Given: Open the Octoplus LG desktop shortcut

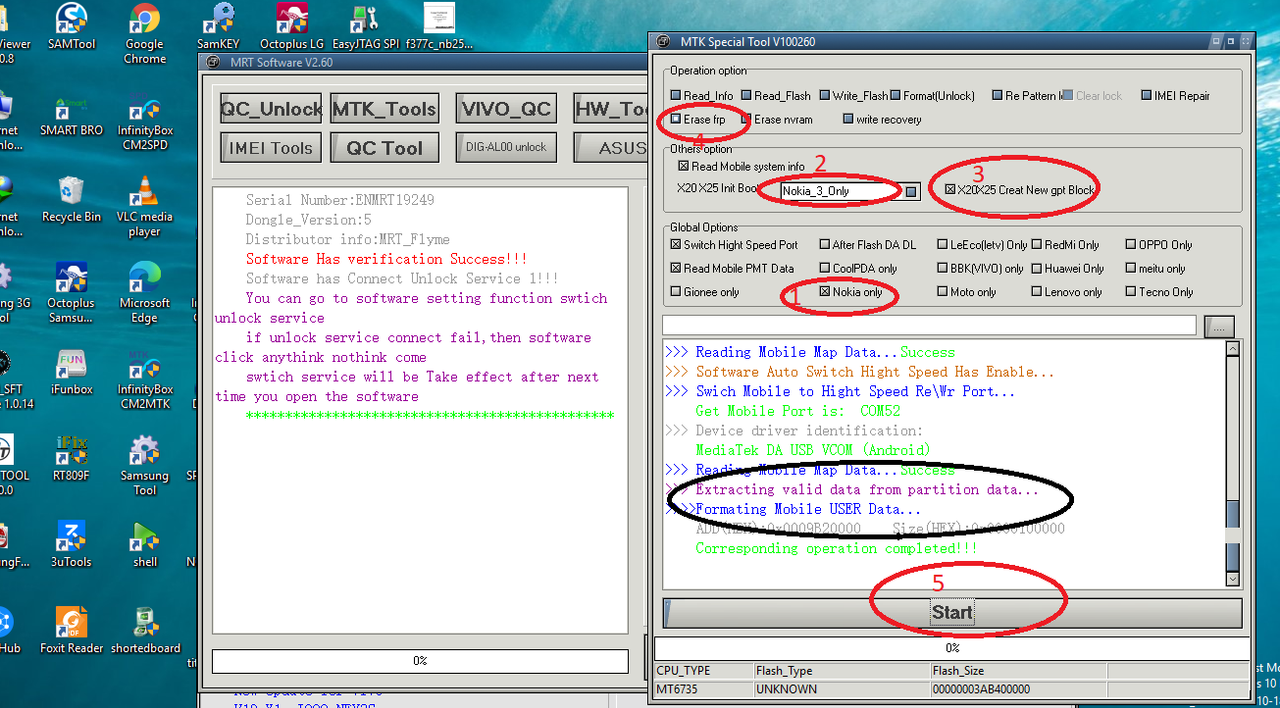Looking at the screenshot, I should [292, 27].
